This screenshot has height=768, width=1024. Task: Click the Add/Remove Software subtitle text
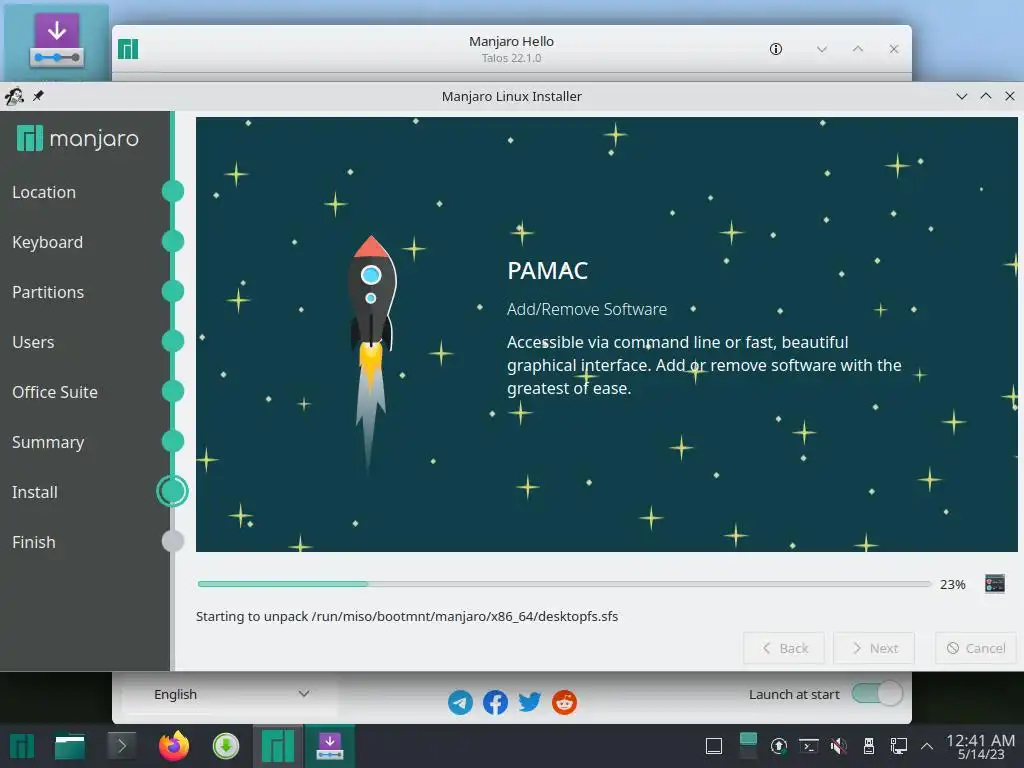click(587, 309)
